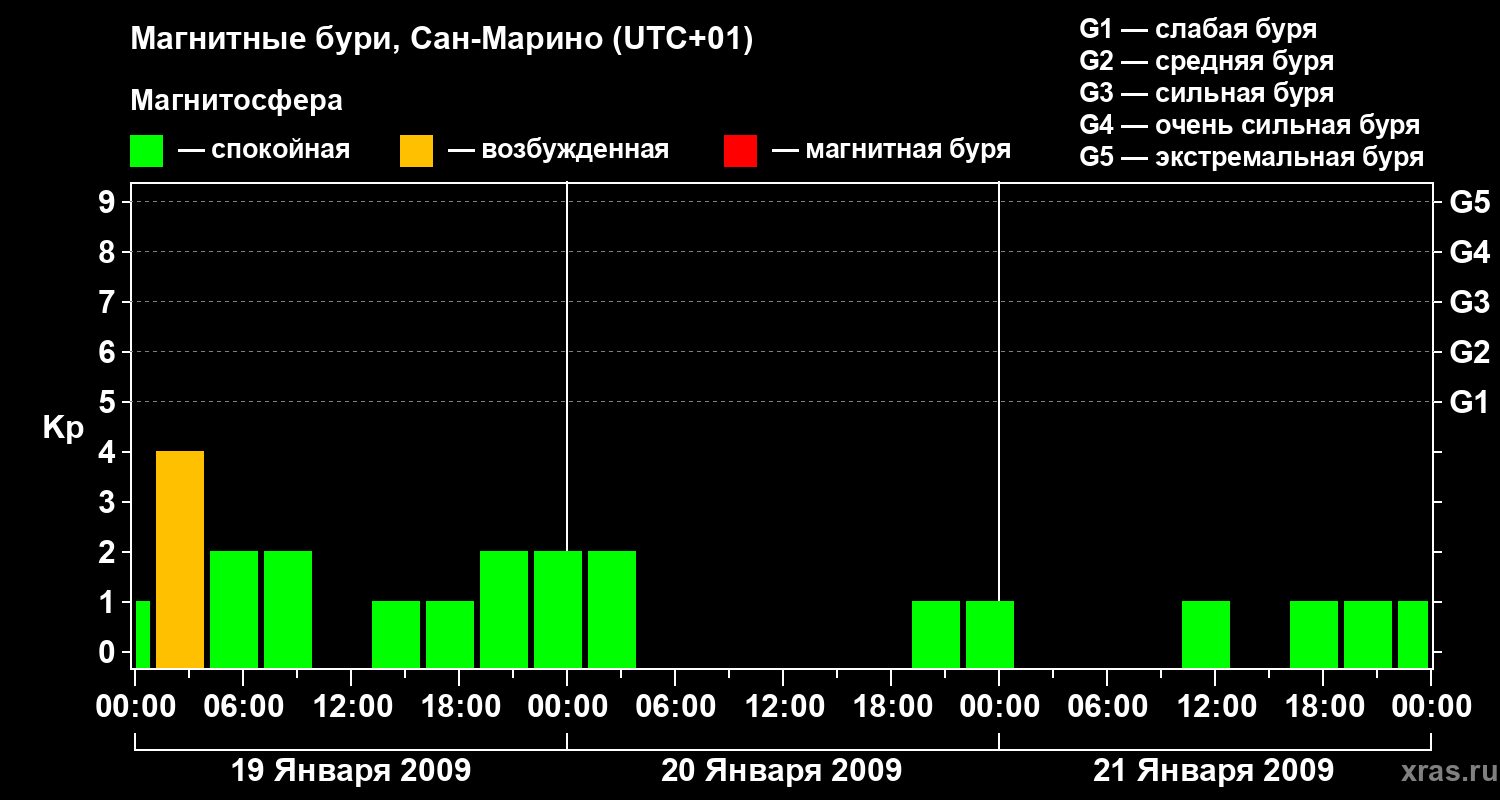Select green Kp 1 bar above 18:00, 21 January
Image resolution: width=1500 pixels, height=800 pixels.
point(1314,634)
